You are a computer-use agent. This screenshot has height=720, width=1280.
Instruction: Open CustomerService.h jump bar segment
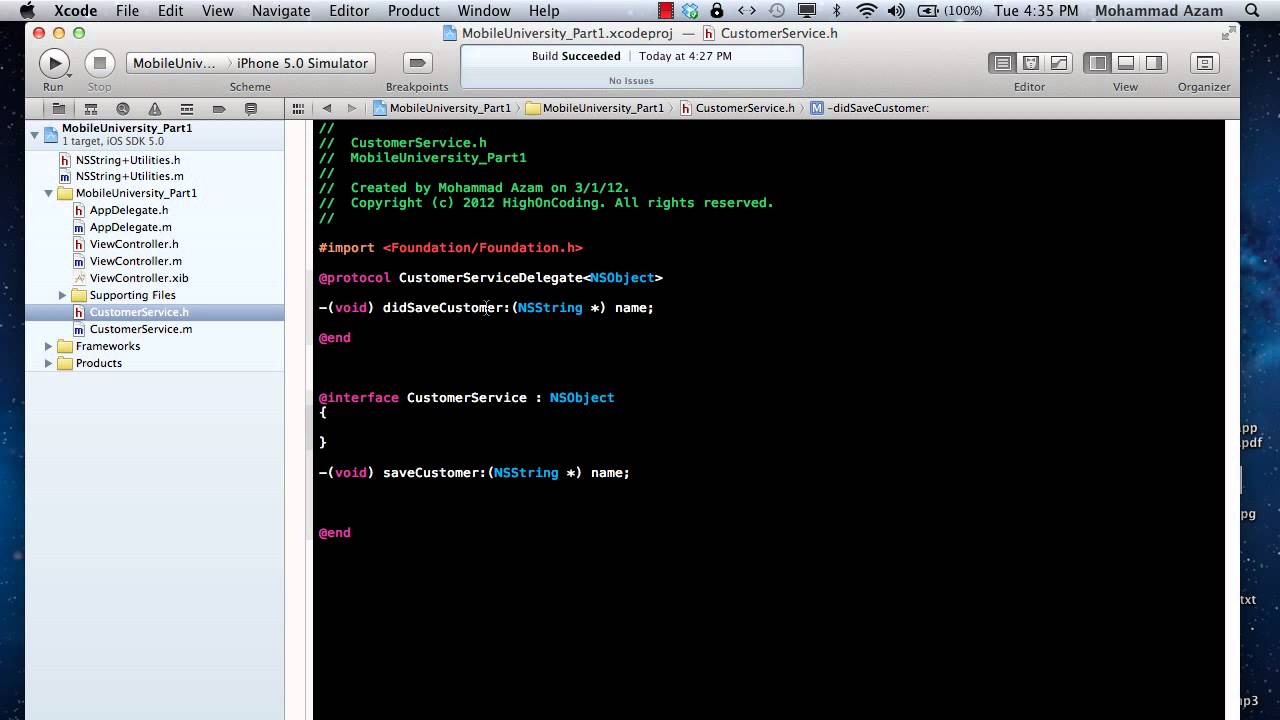pos(737,108)
